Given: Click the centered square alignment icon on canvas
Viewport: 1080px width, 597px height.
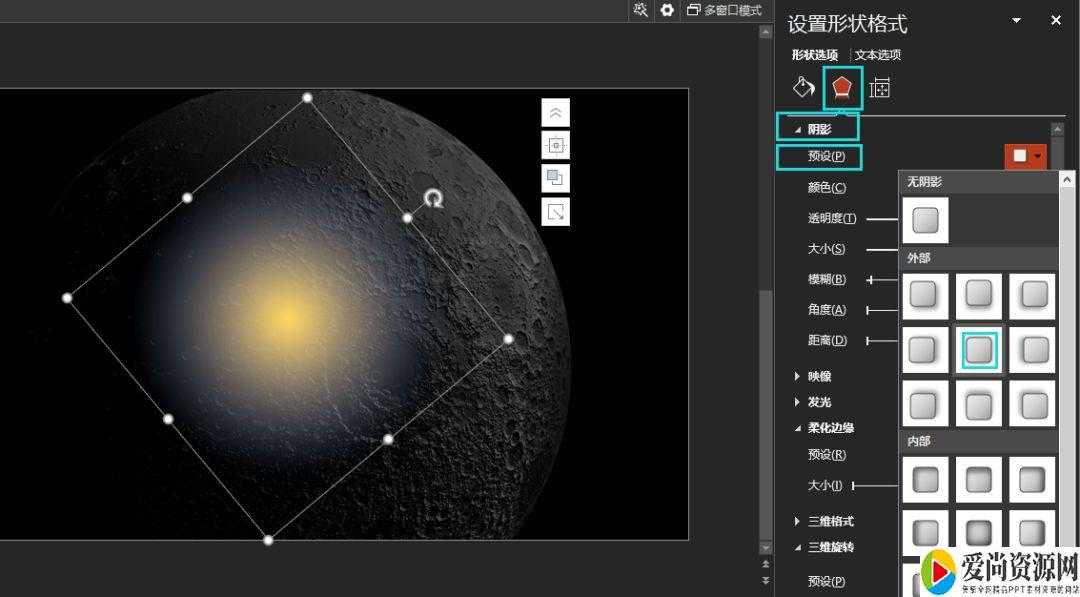Looking at the screenshot, I should [556, 146].
